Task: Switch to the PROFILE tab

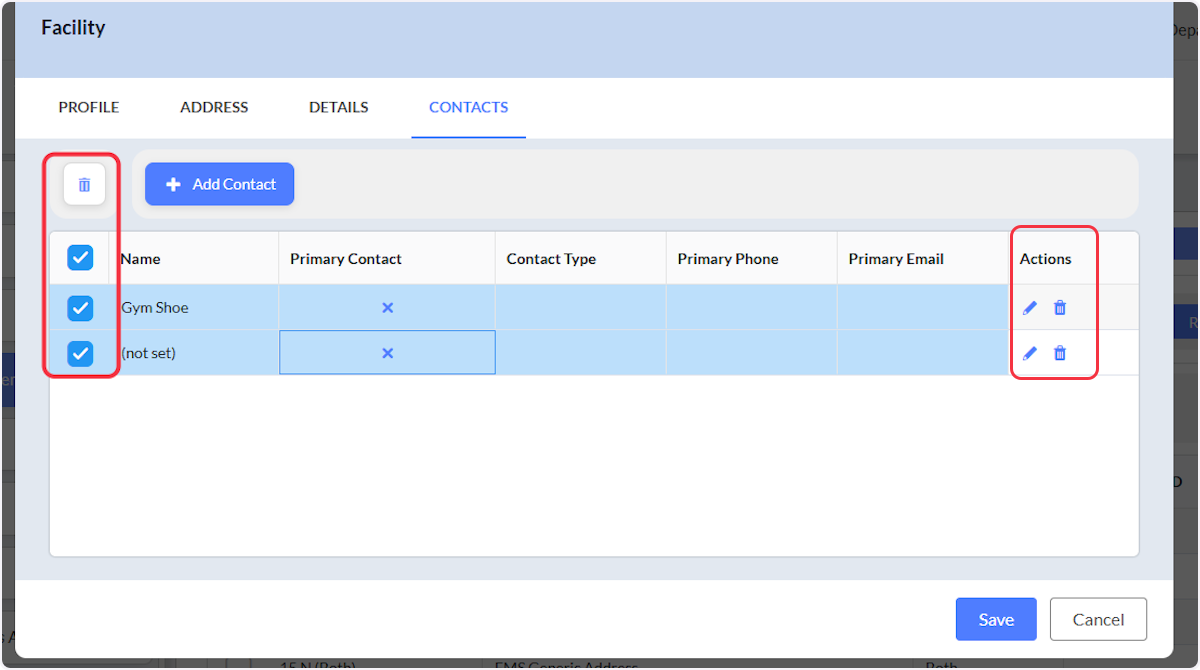Action: click(x=89, y=107)
